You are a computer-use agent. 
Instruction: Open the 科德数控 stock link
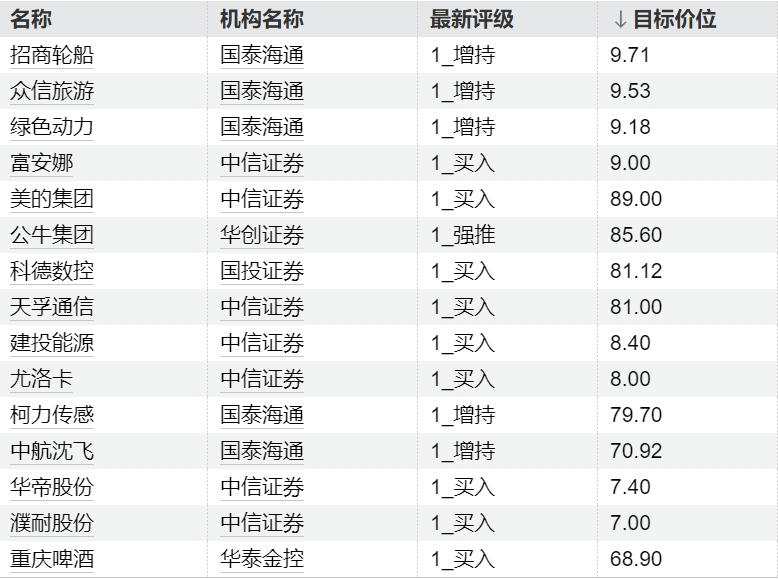pyautogui.click(x=52, y=271)
